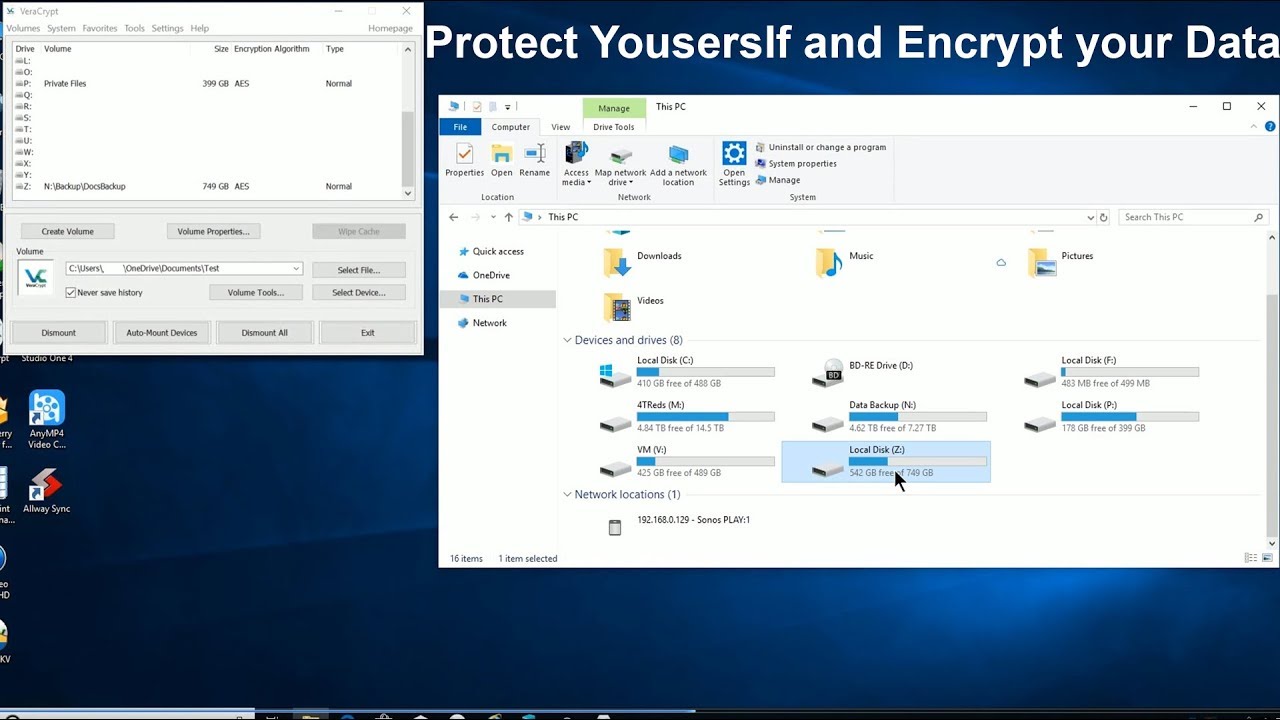Select the BD-RE Drive (D:) icon
1280x720 pixels.
click(828, 374)
